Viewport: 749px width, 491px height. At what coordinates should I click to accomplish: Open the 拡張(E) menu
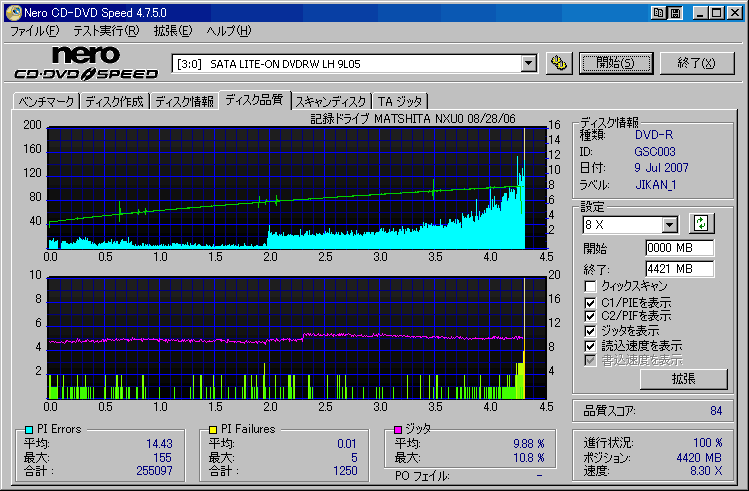(x=172, y=31)
